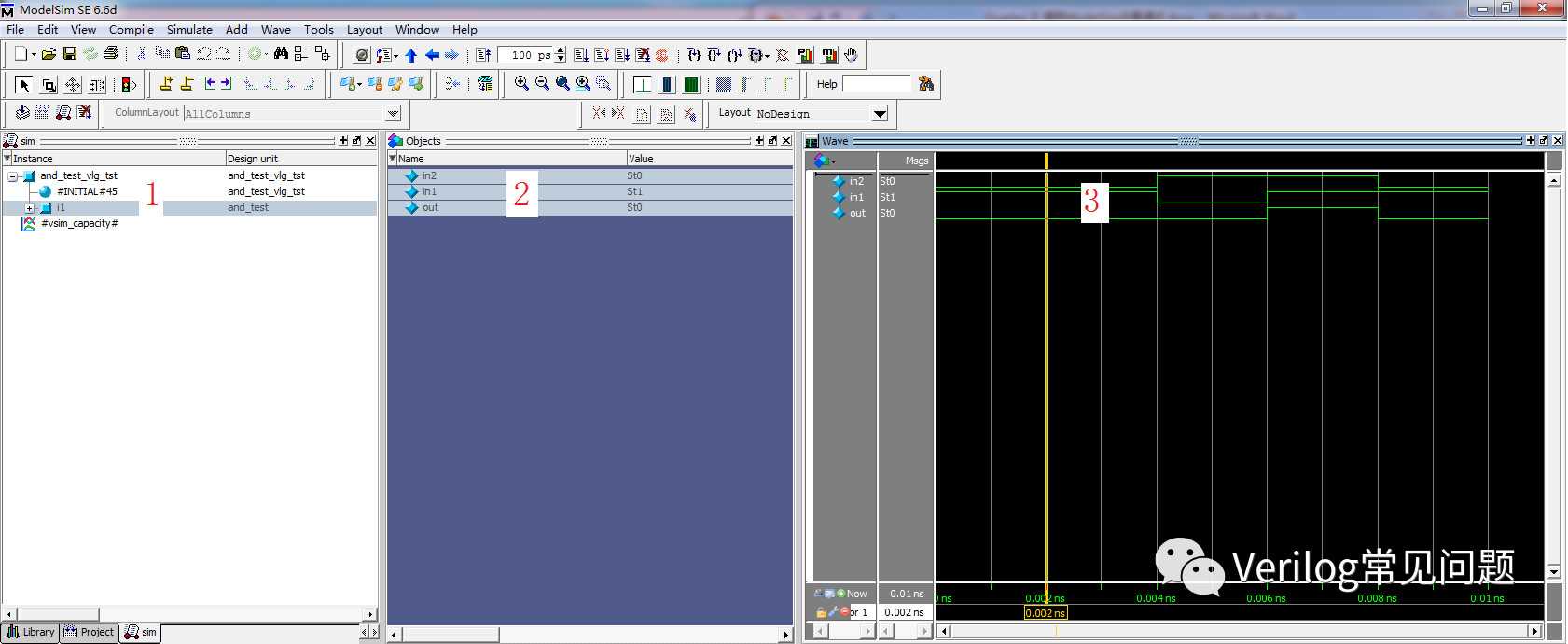Toggle the lock icon for Cursor 1
Viewport: 1568px width, 644px height.
pyautogui.click(x=821, y=612)
